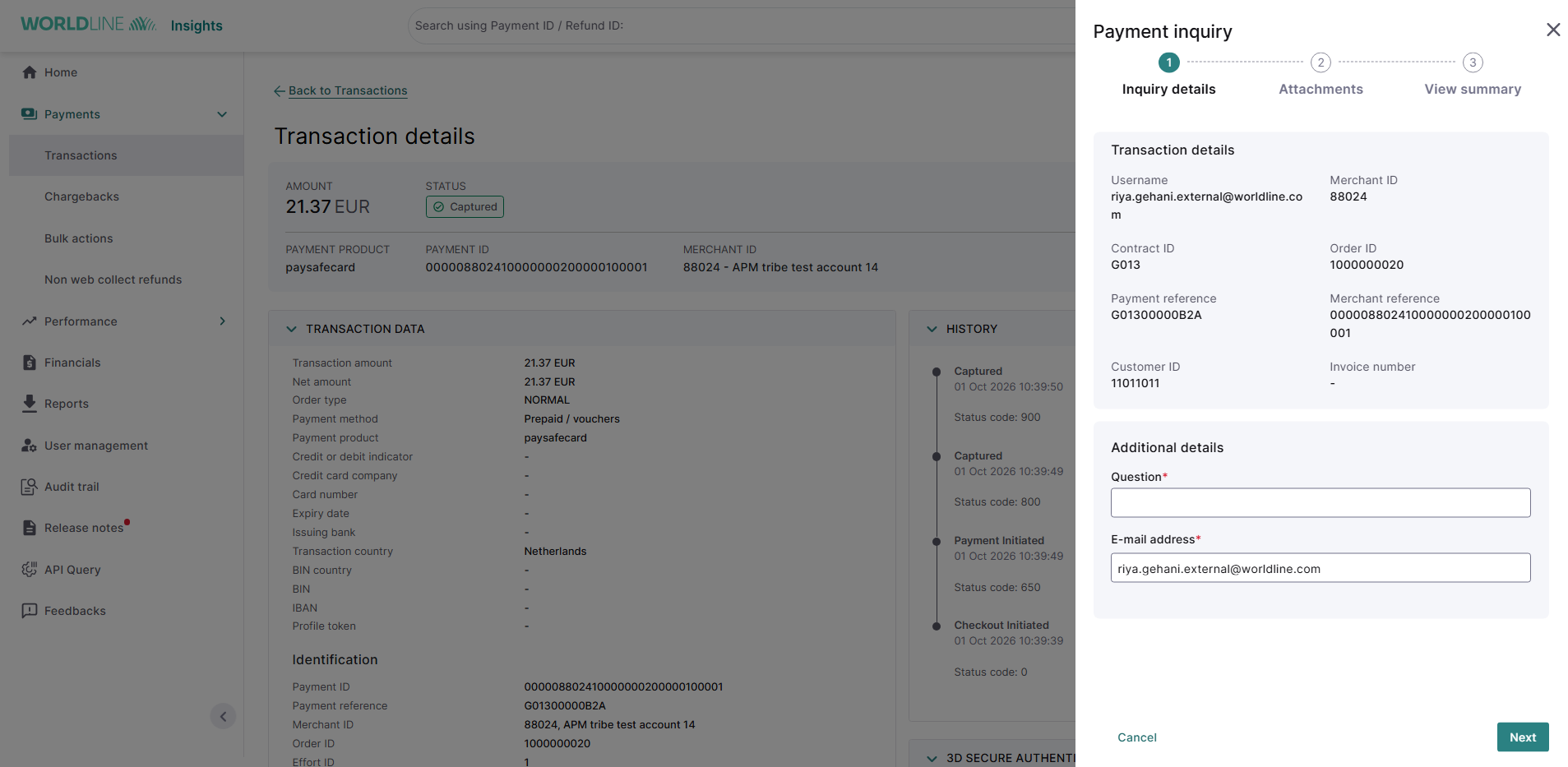Collapse the HISTORY section
Image resolution: width=1568 pixels, height=767 pixels.
(932, 329)
